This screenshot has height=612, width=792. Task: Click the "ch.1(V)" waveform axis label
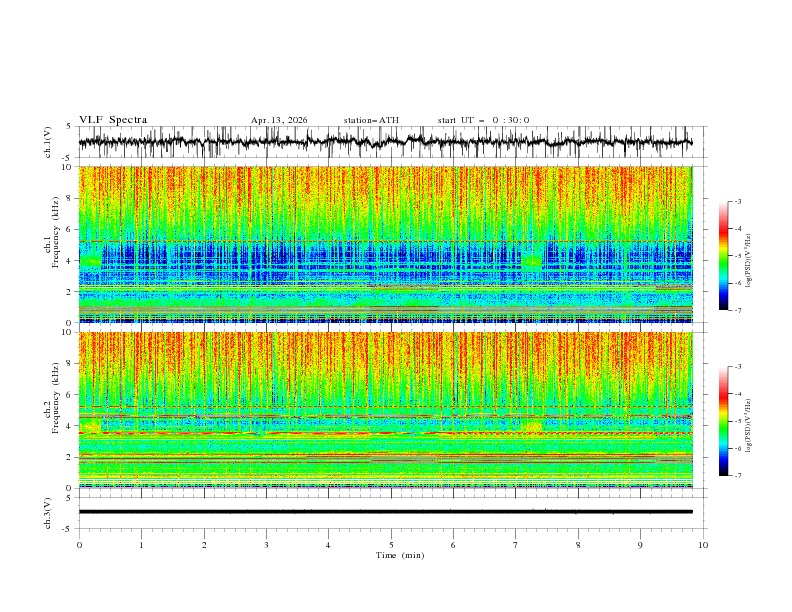pos(48,142)
